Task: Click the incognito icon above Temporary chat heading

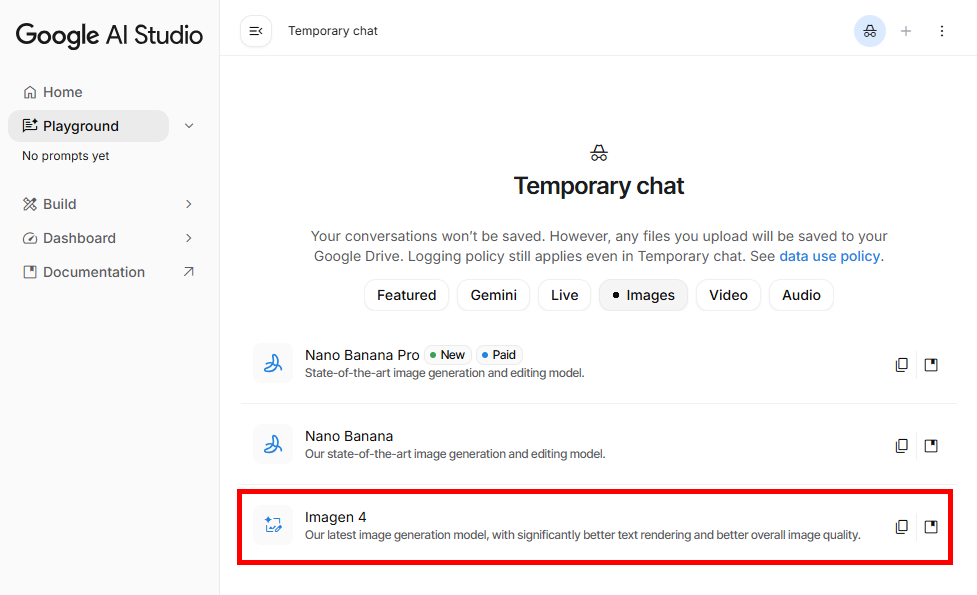Action: click(599, 153)
